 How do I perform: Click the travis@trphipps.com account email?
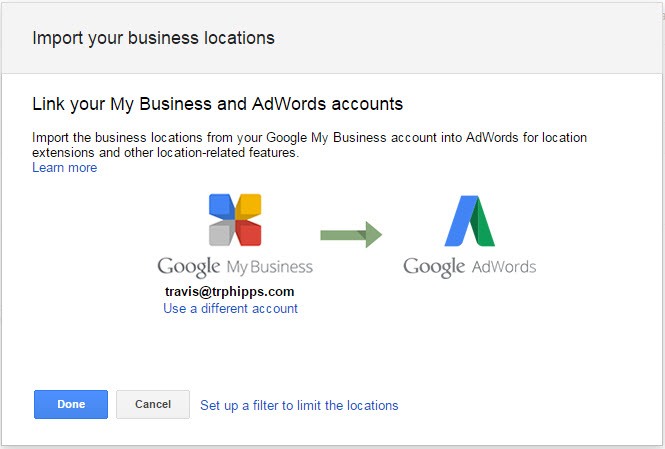(230, 292)
